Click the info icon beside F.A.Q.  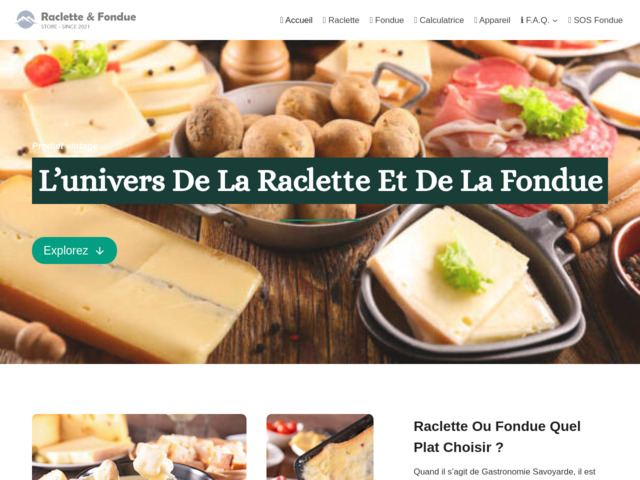[522, 20]
